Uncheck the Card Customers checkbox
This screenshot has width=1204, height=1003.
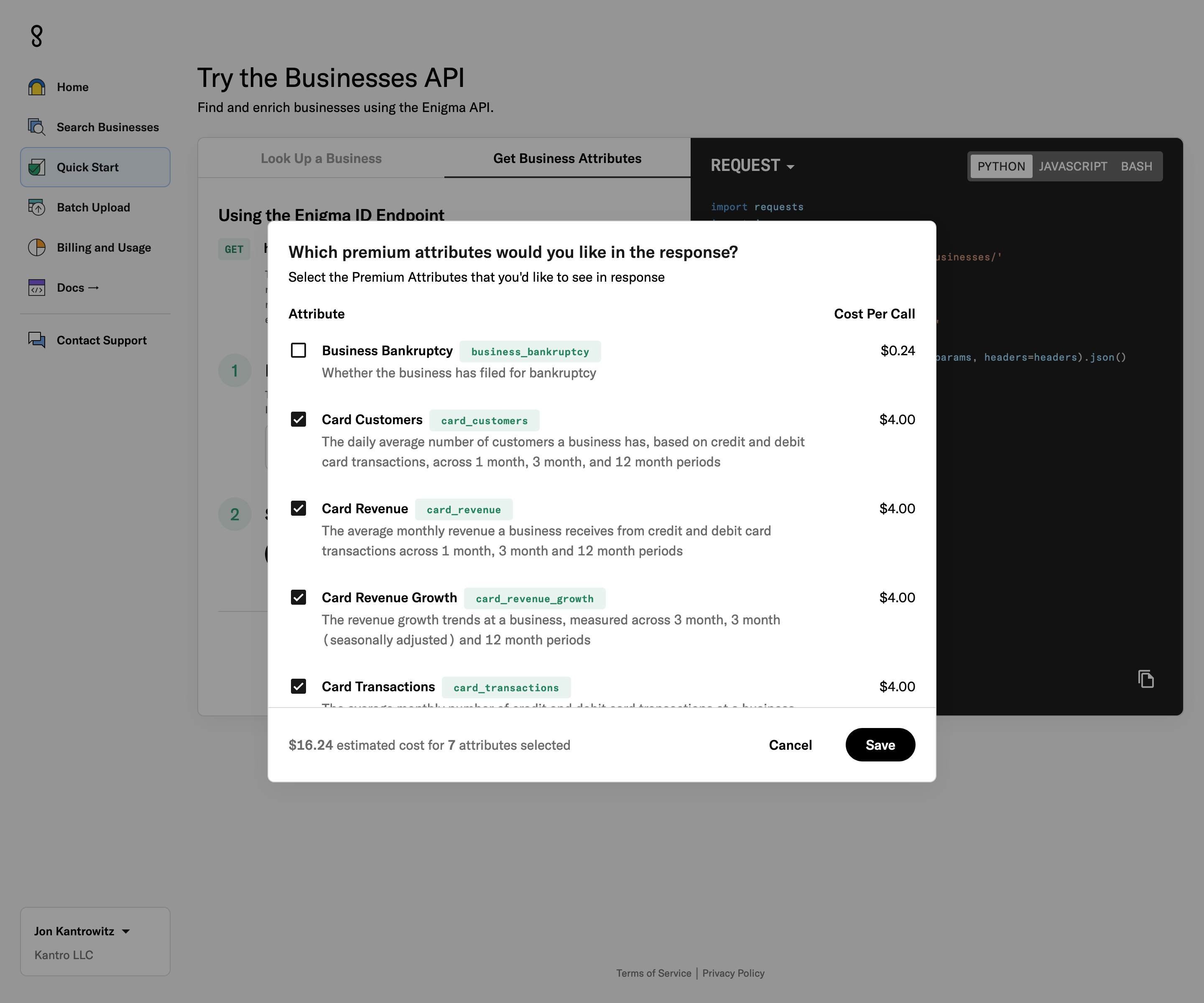click(298, 420)
